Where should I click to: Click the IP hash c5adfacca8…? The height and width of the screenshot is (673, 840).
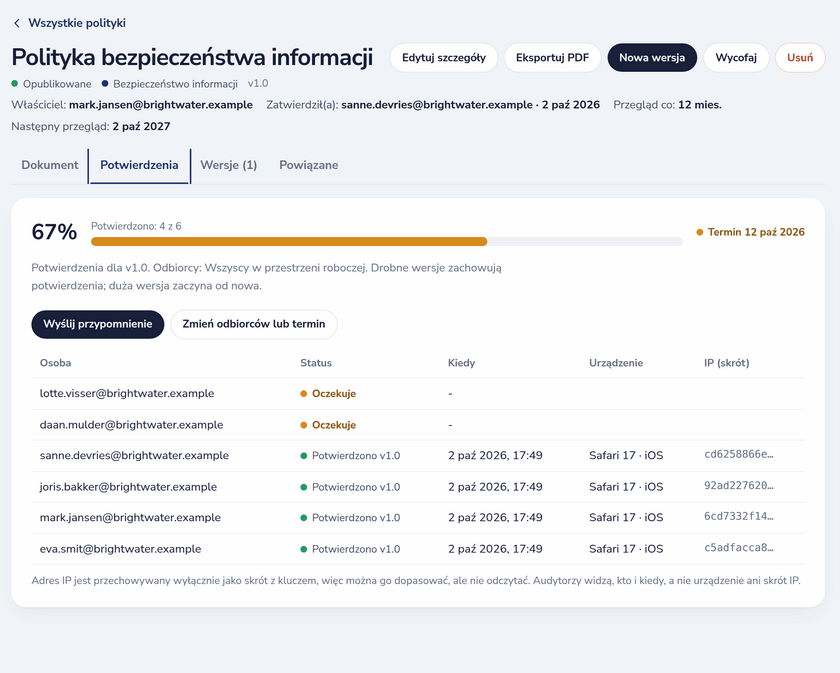(739, 548)
